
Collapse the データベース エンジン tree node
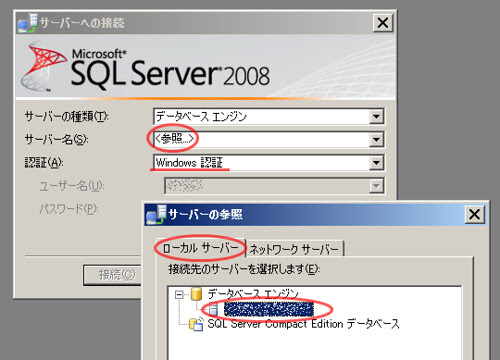tap(179, 295)
